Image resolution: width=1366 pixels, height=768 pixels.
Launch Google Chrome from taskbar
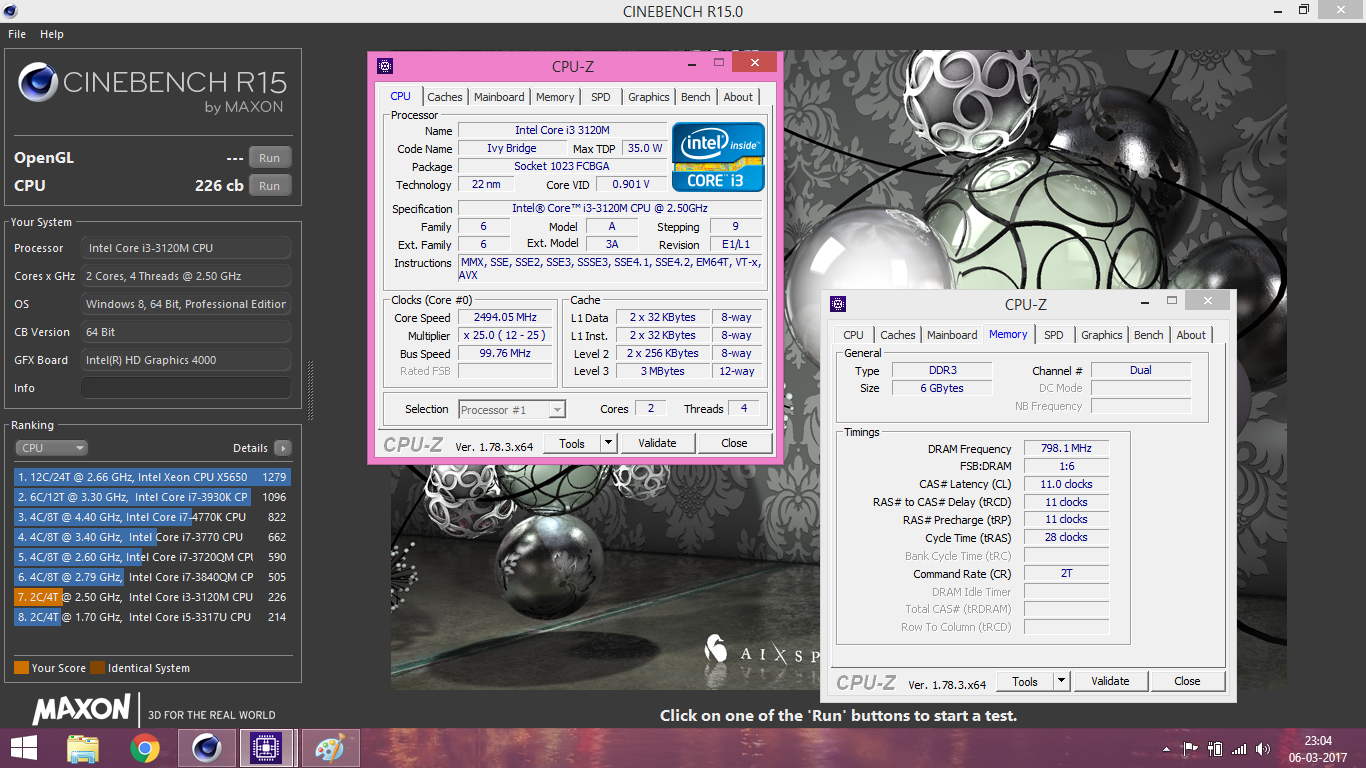pyautogui.click(x=145, y=748)
